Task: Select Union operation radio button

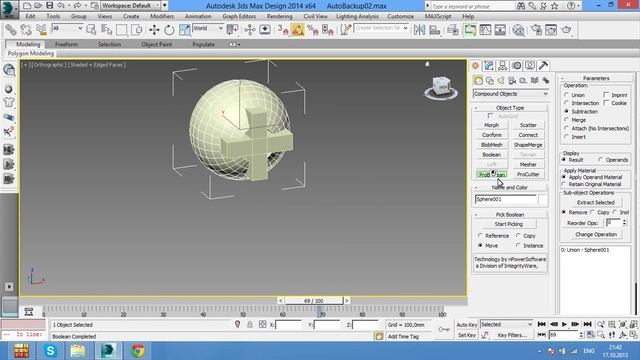Action: 567,95
